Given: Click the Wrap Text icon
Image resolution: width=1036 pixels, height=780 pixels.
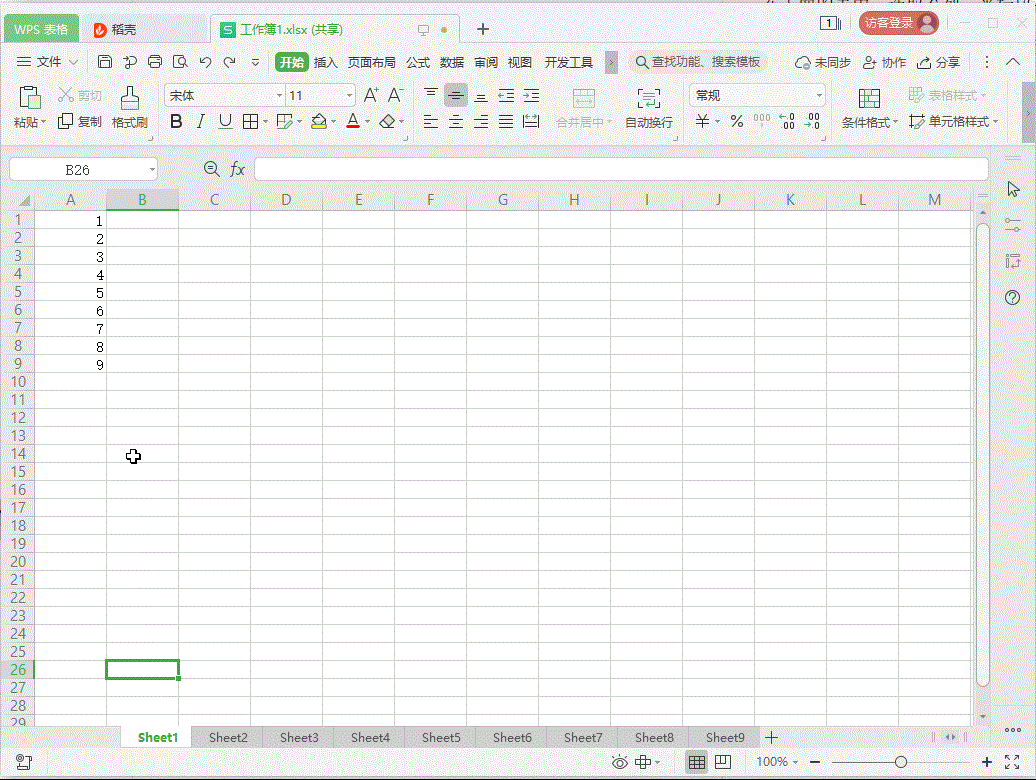Looking at the screenshot, I should click(649, 98).
